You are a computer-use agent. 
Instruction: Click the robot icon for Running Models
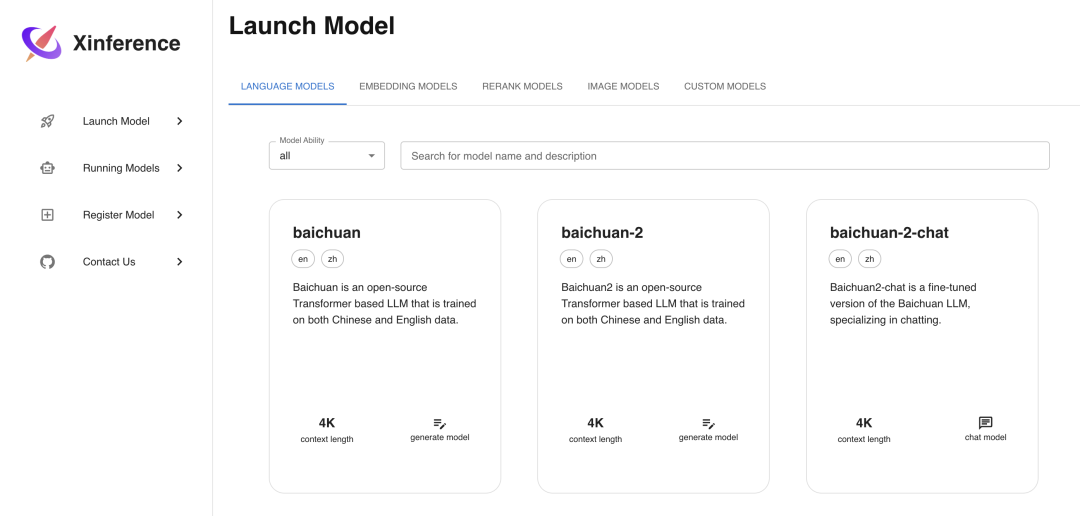click(47, 168)
